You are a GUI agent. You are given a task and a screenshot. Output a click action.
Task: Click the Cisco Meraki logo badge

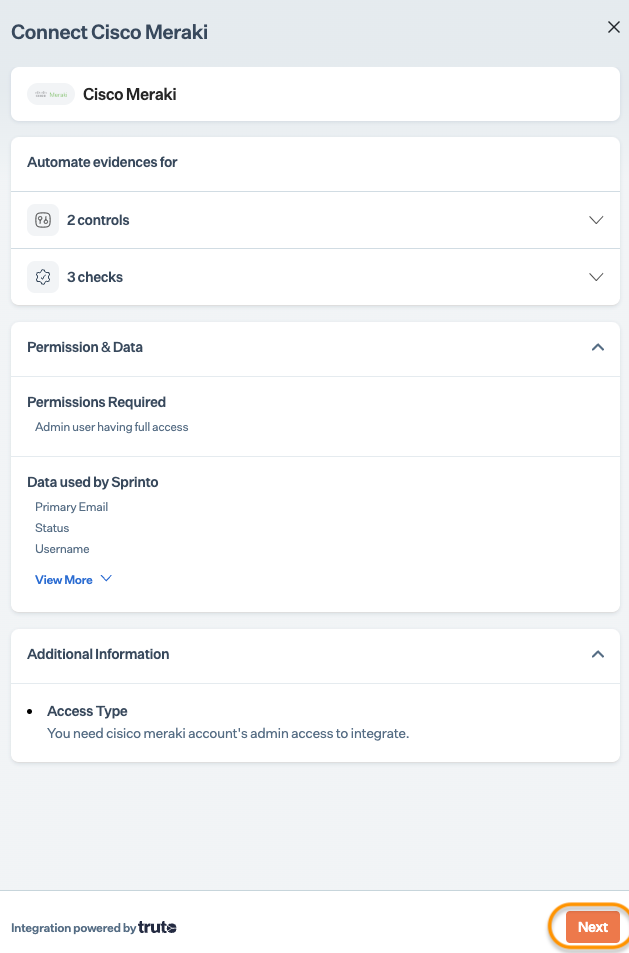pos(51,95)
